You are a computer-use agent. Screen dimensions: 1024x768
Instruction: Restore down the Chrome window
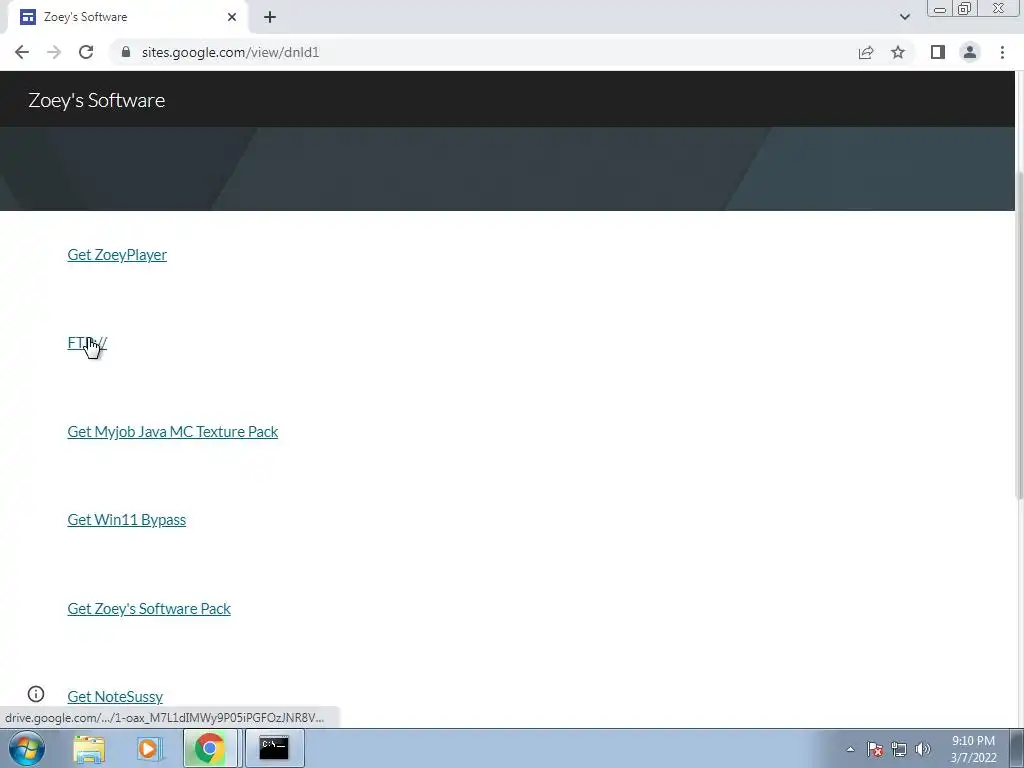tap(964, 9)
